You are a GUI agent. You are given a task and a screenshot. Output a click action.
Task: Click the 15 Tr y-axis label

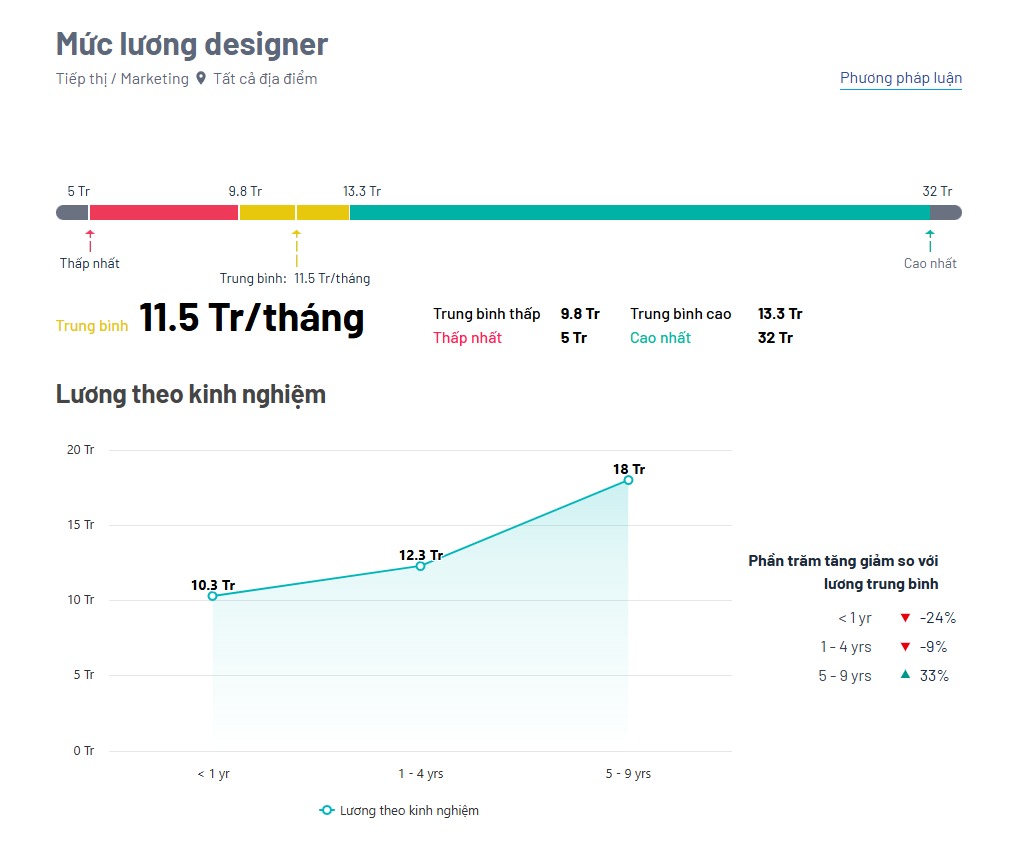click(x=81, y=525)
